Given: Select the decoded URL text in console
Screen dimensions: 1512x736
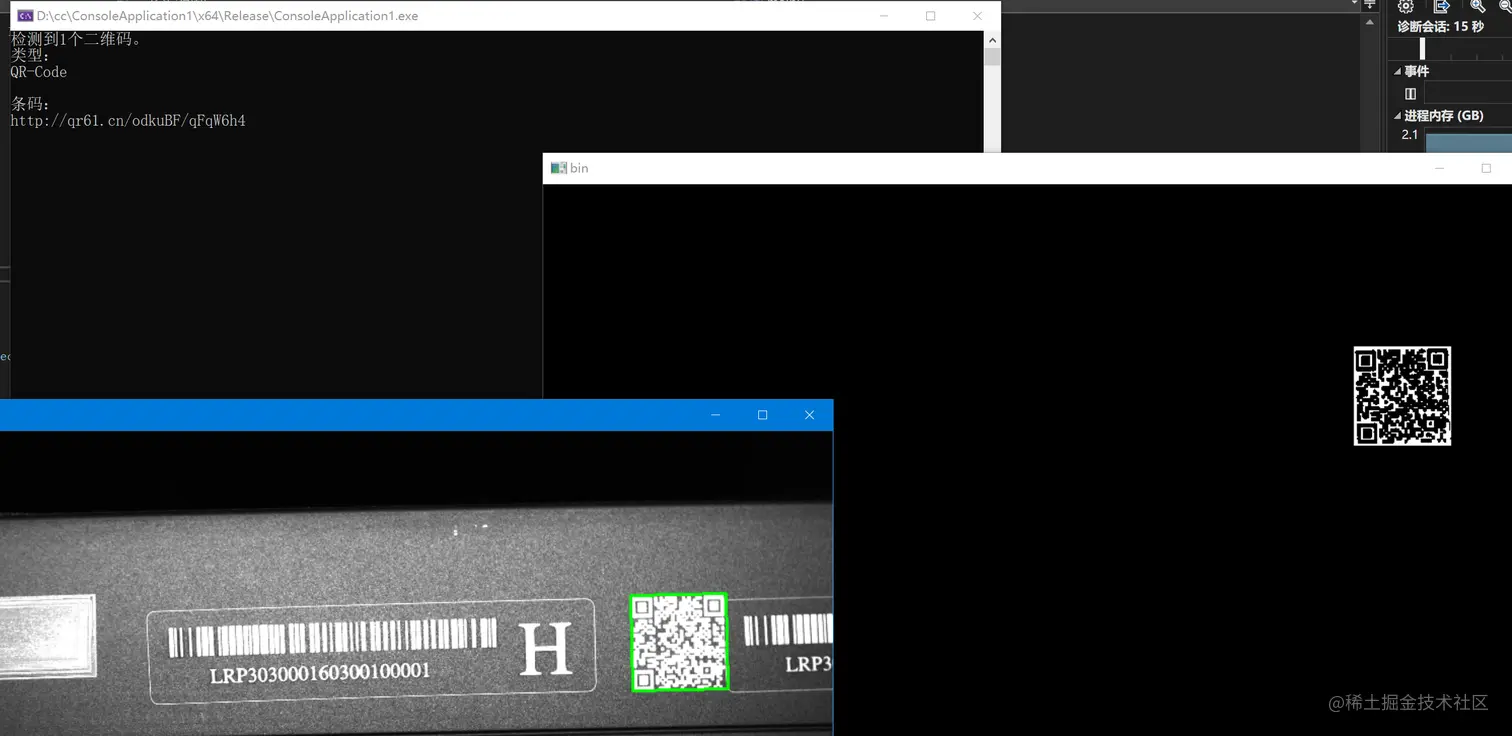Looking at the screenshot, I should (x=128, y=121).
